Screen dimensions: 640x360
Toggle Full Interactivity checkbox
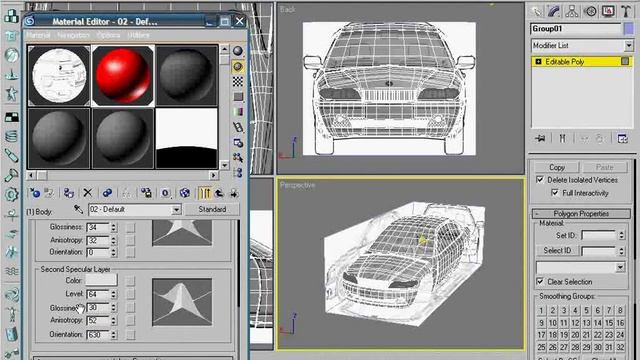[555, 193]
